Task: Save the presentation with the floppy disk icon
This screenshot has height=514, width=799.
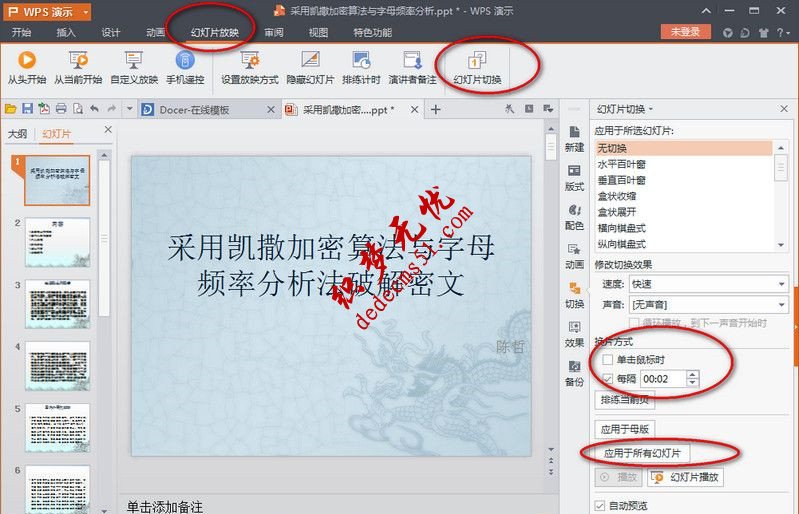Action: [x=28, y=109]
